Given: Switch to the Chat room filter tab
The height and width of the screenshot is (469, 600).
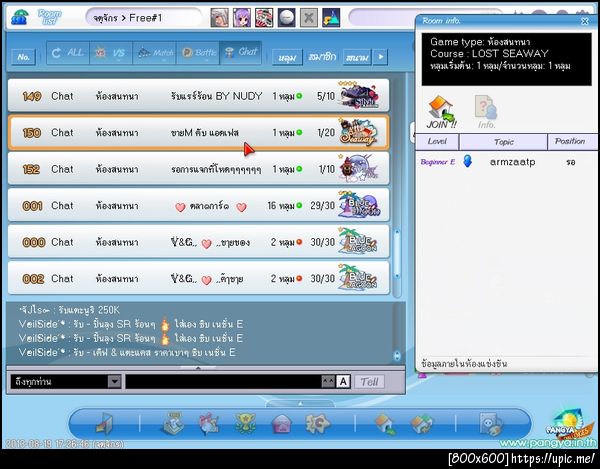Looking at the screenshot, I should (241, 53).
